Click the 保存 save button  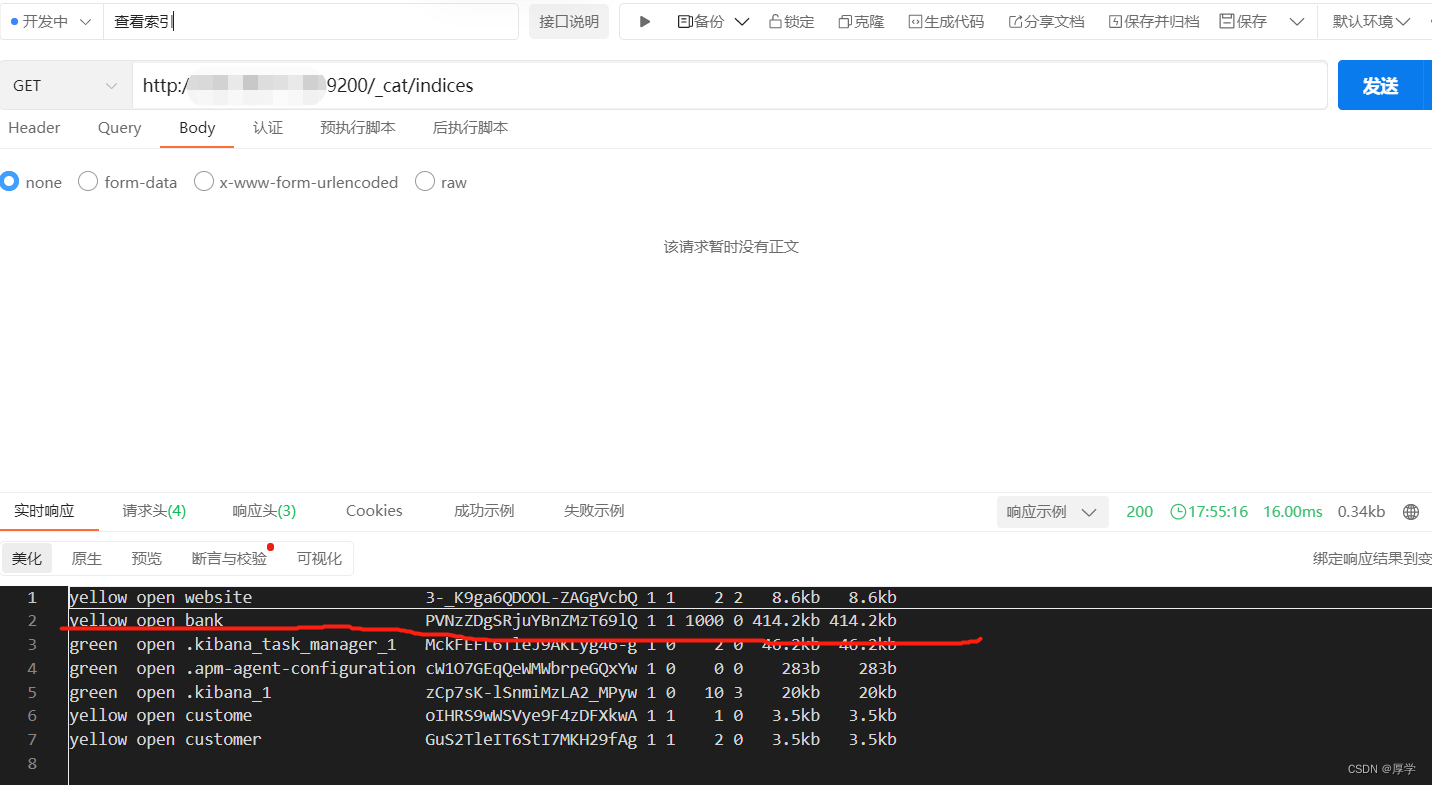[x=1243, y=22]
